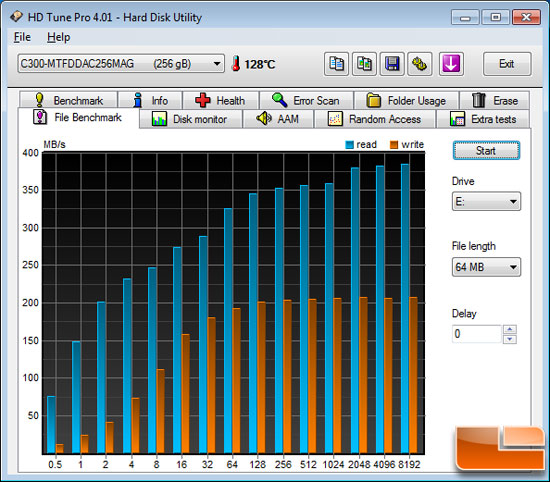The width and height of the screenshot is (550, 482).
Task: Open the Folder Usage tab
Action: 407,100
